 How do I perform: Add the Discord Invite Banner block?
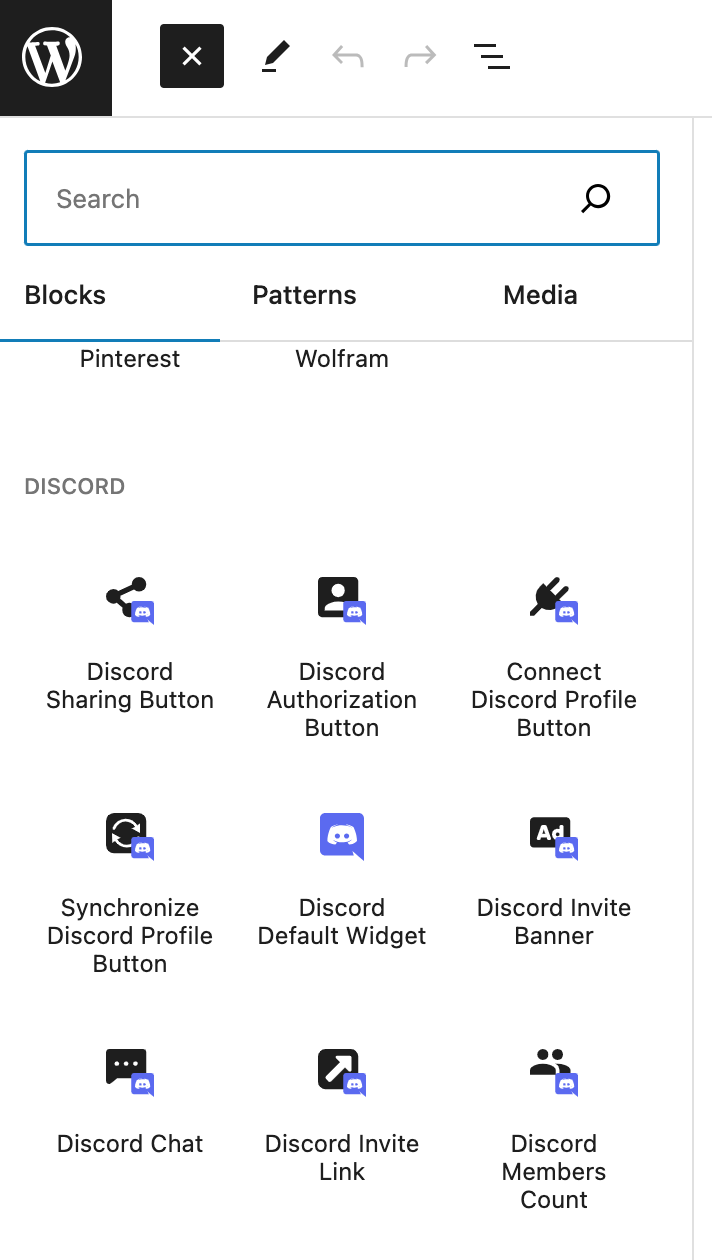[554, 877]
